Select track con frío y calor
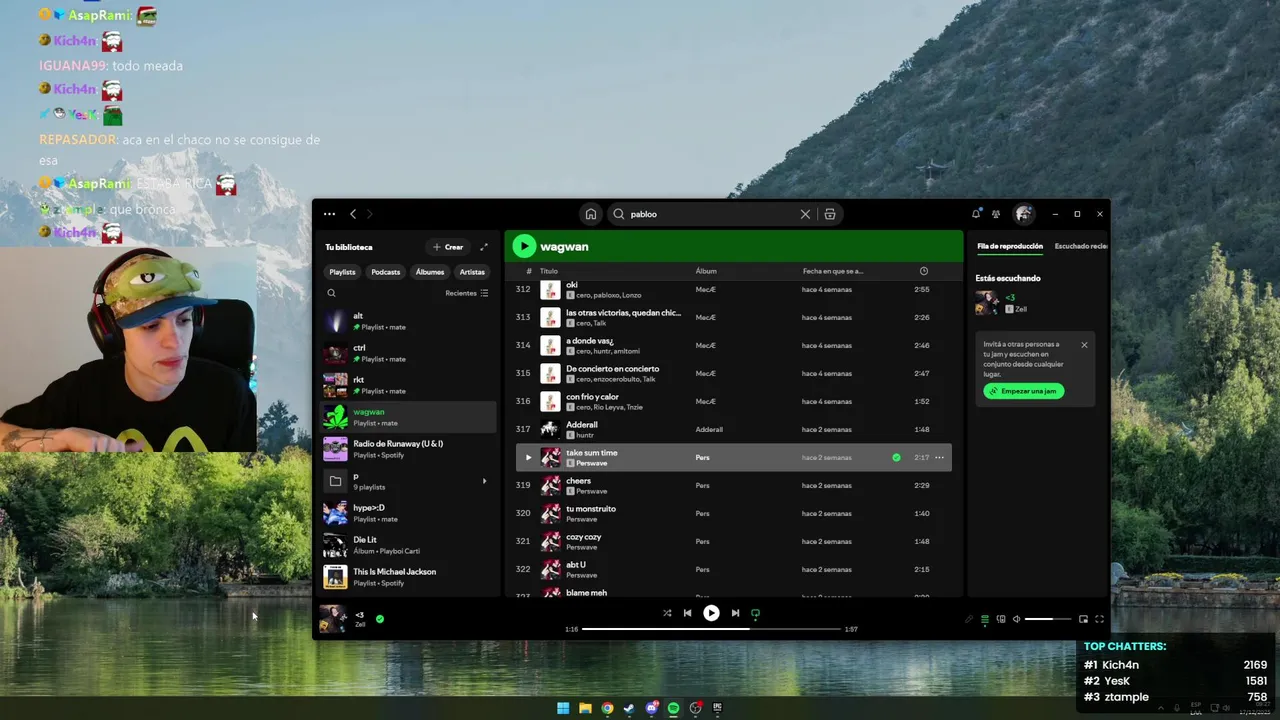 coord(733,401)
